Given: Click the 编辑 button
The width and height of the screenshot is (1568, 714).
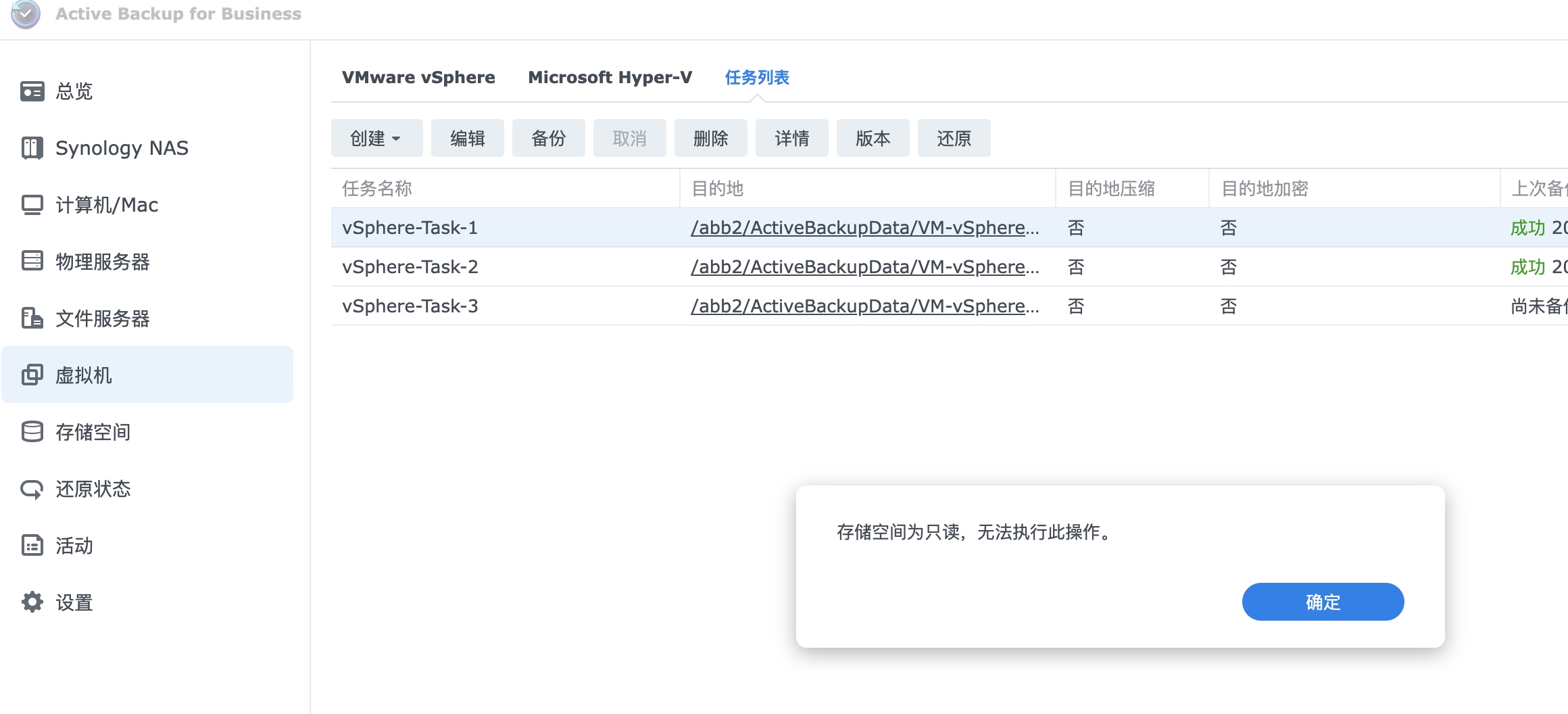Looking at the screenshot, I should (468, 138).
